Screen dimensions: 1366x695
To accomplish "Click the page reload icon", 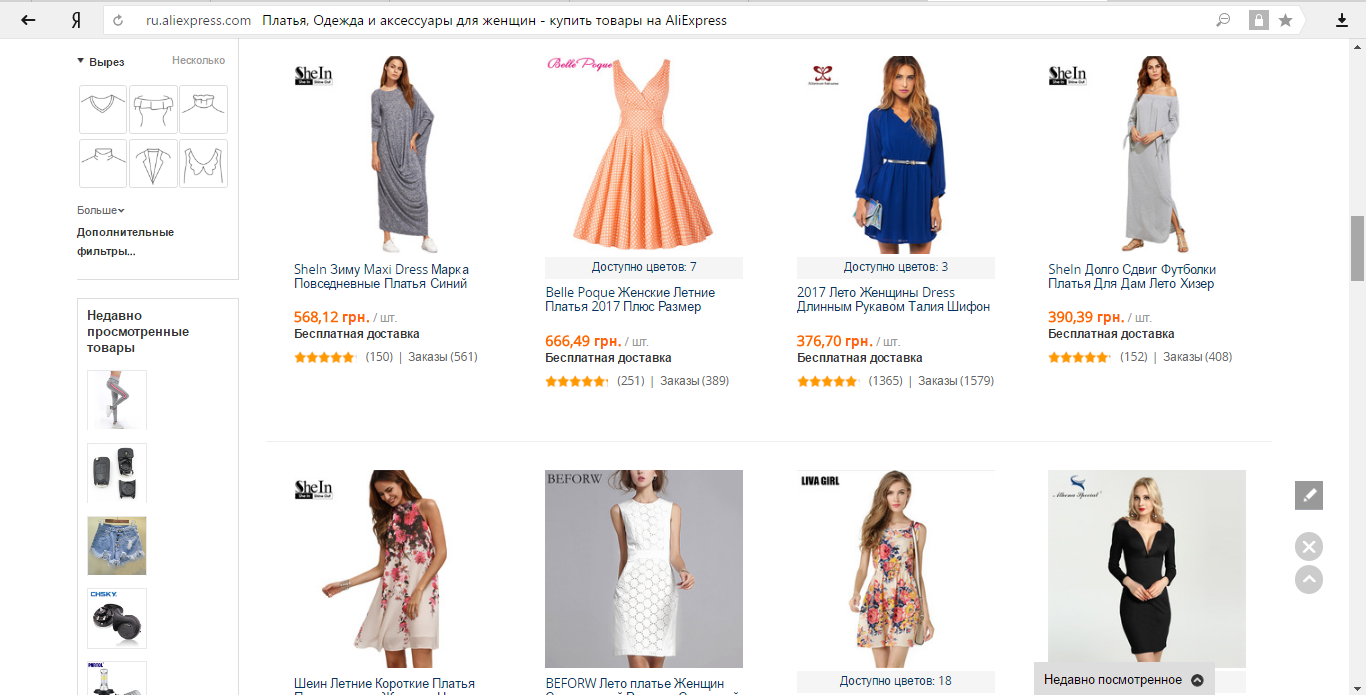I will point(119,20).
